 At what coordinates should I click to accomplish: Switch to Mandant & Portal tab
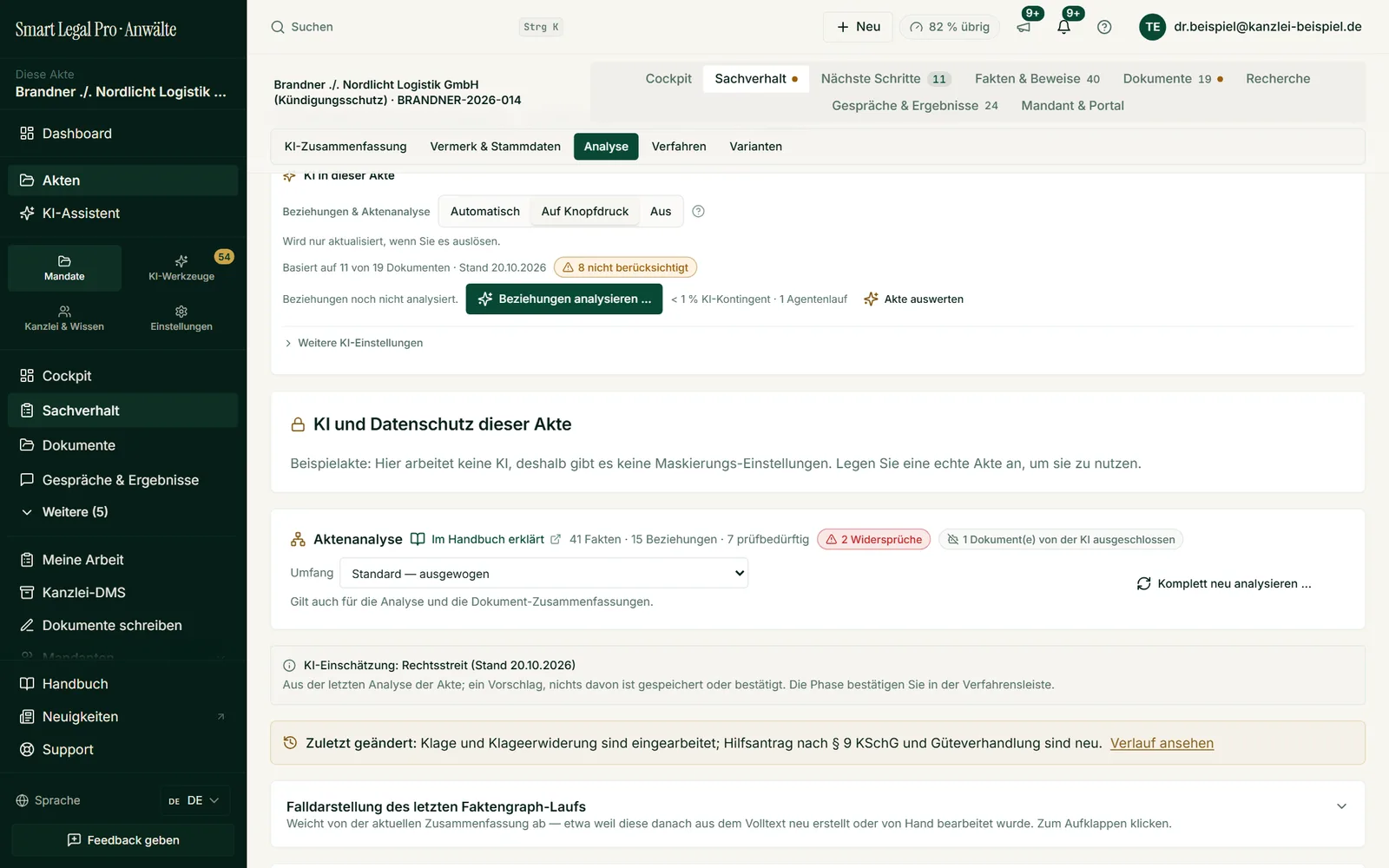(1072, 106)
